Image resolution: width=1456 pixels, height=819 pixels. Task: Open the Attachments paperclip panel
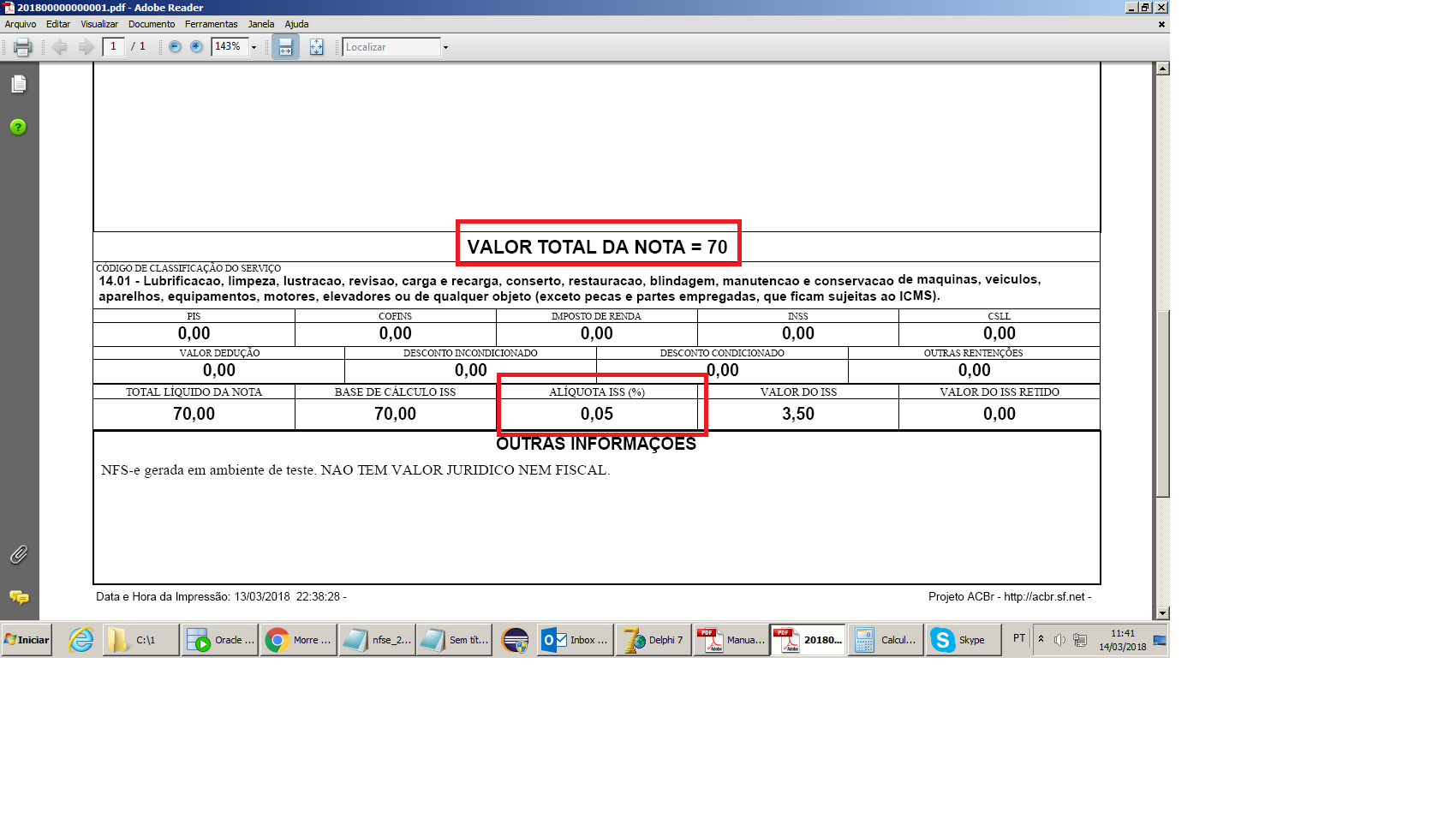(x=19, y=554)
